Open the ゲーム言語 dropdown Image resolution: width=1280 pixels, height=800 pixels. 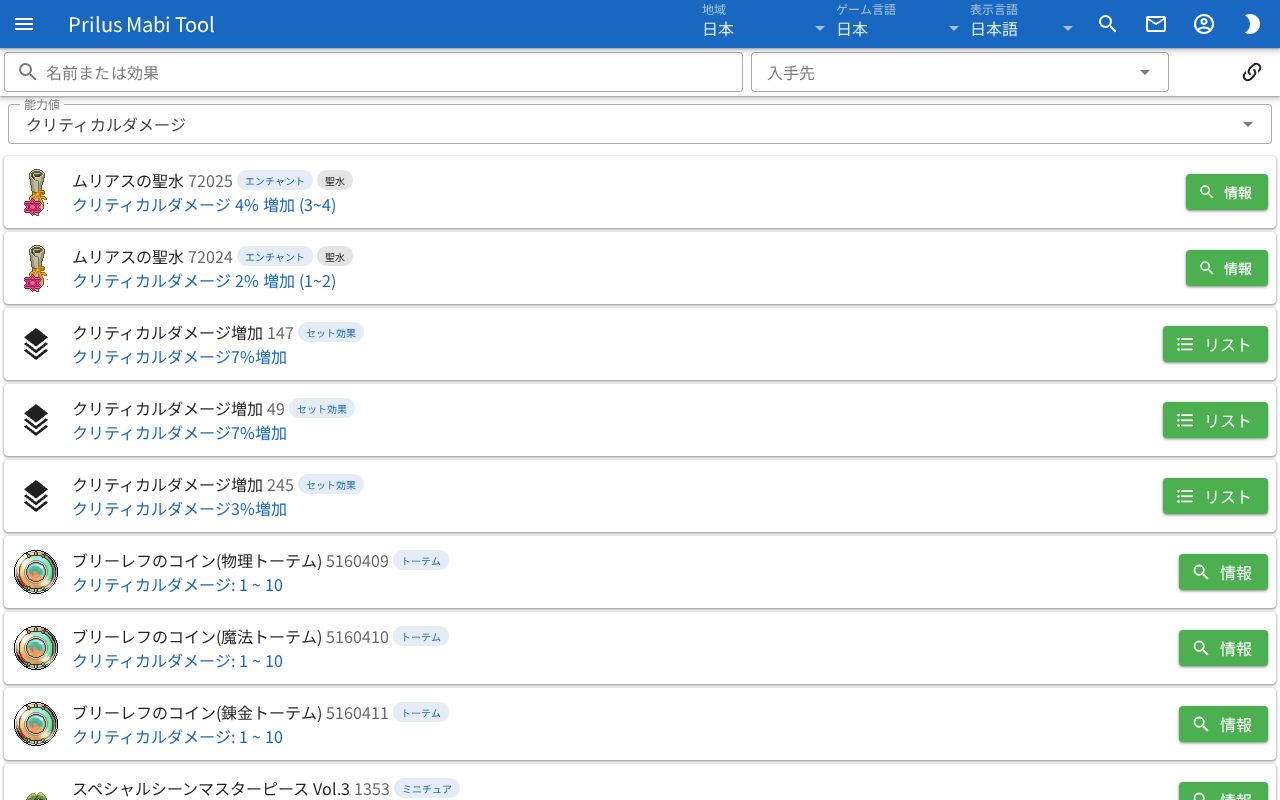click(x=899, y=24)
